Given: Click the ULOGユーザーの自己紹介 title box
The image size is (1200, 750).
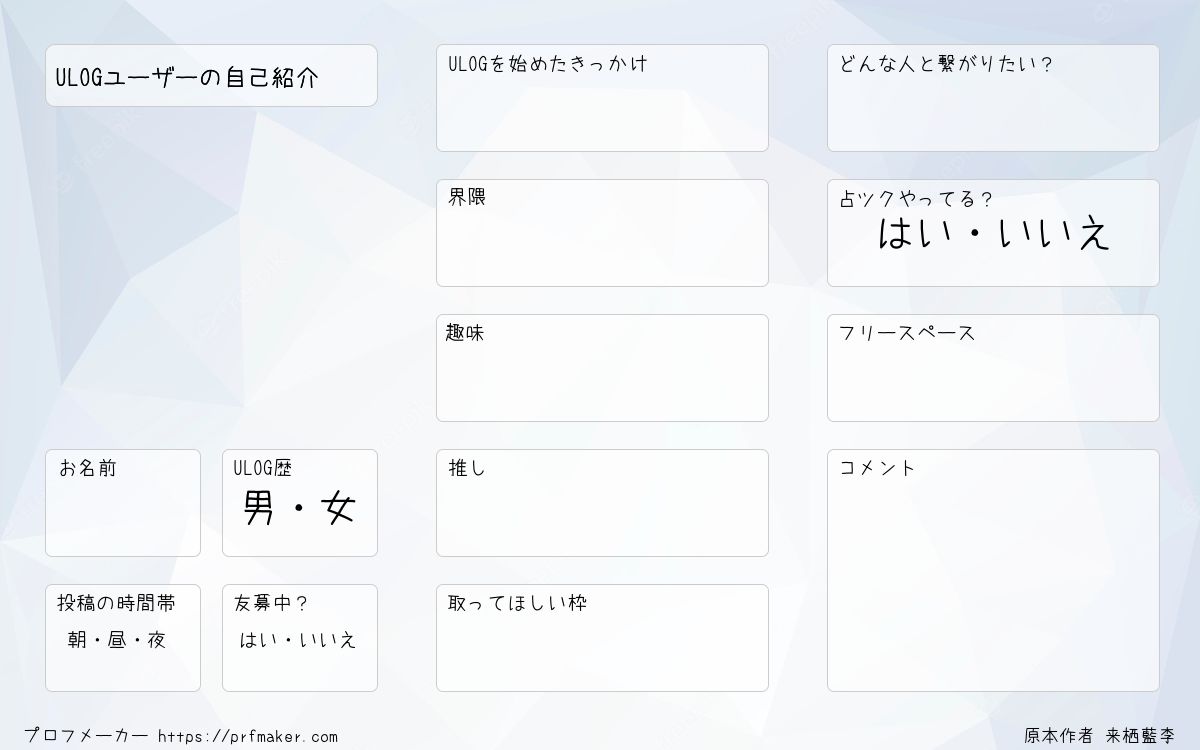Looking at the screenshot, I should tap(211, 75).
